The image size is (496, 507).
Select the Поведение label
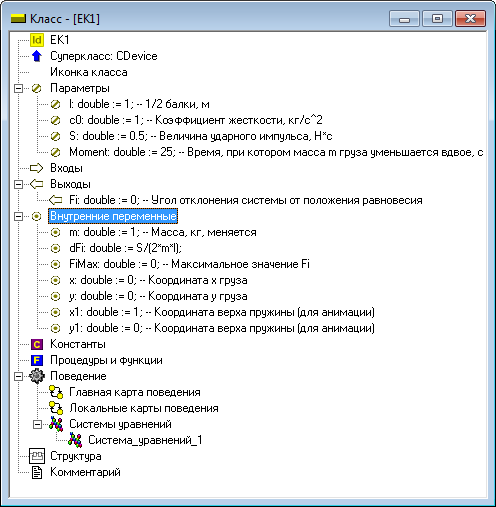(78, 376)
